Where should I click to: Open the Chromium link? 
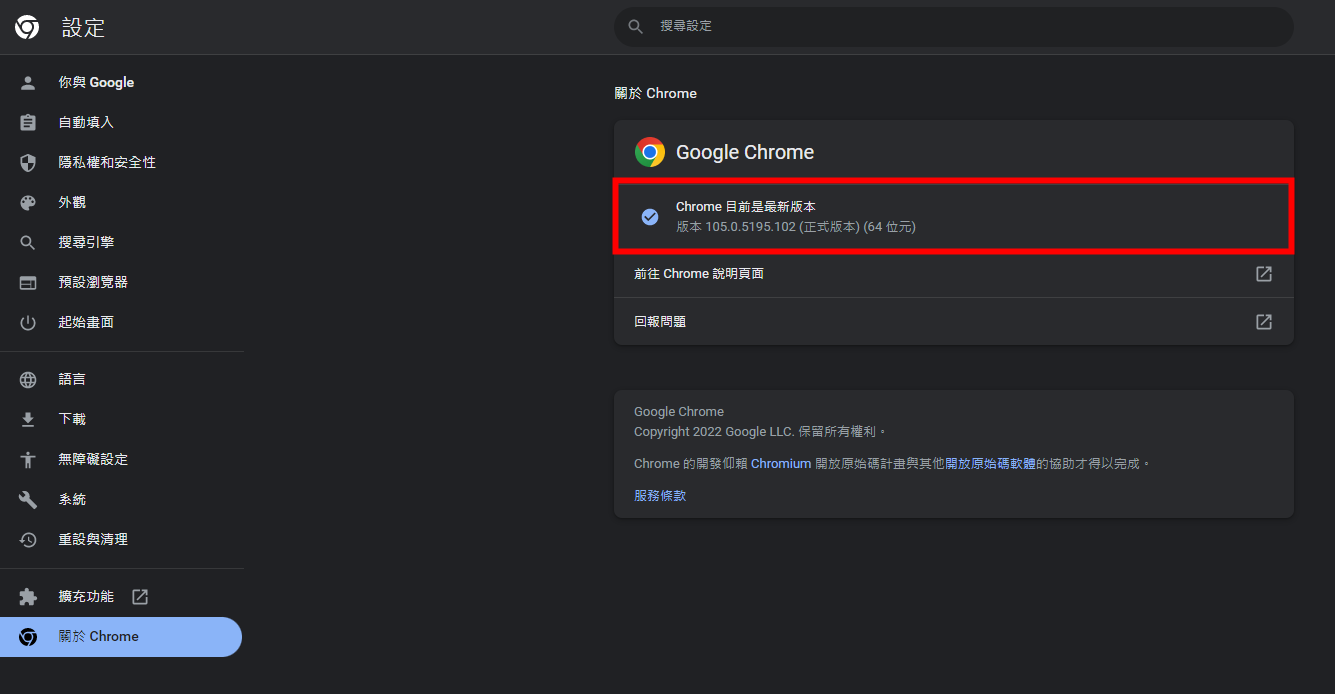[781, 464]
